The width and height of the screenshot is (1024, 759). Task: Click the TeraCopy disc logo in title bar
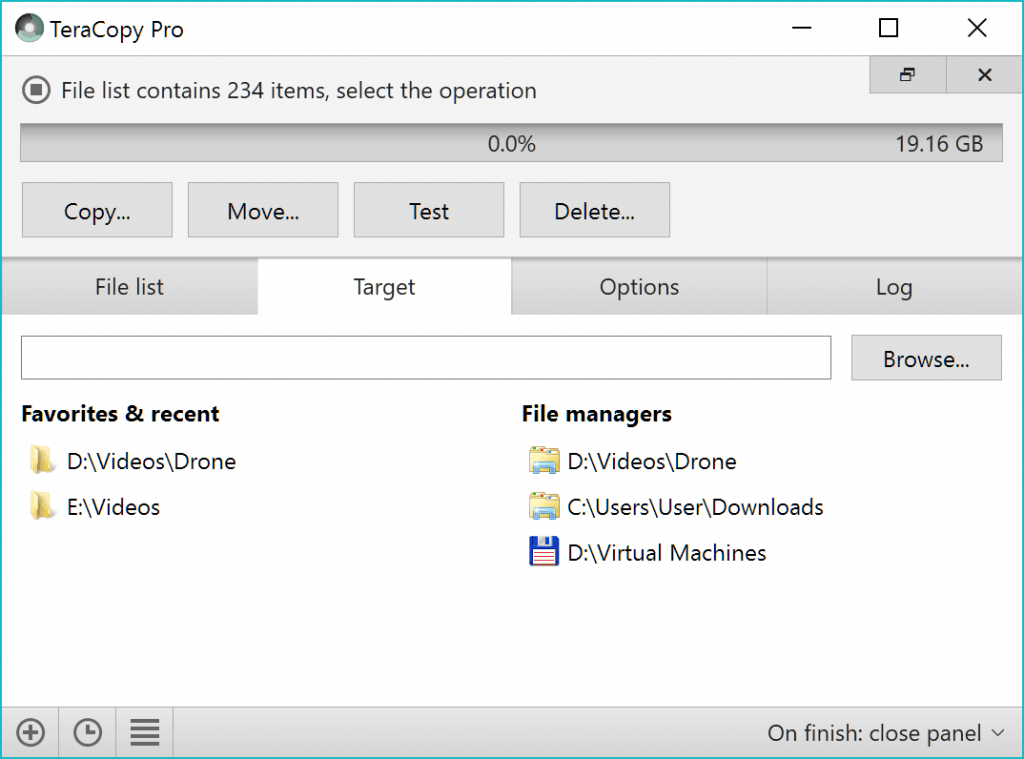30,28
